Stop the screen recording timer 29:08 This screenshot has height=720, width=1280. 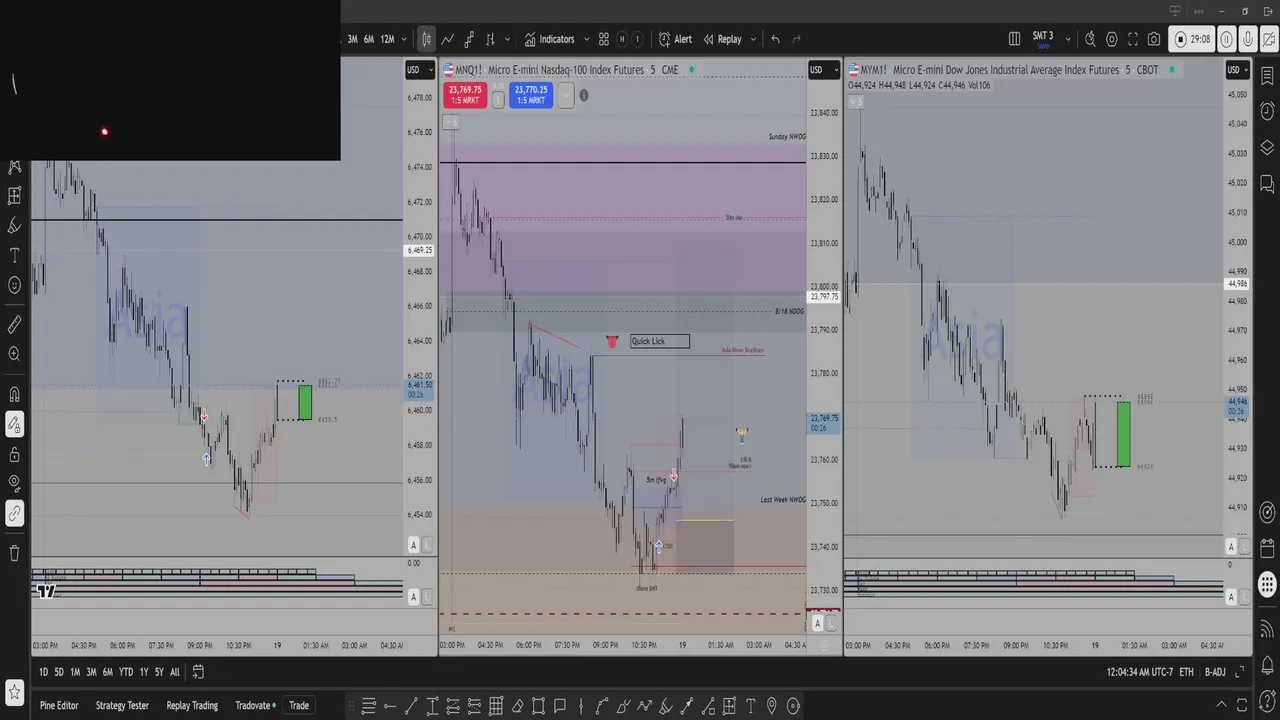[1193, 39]
